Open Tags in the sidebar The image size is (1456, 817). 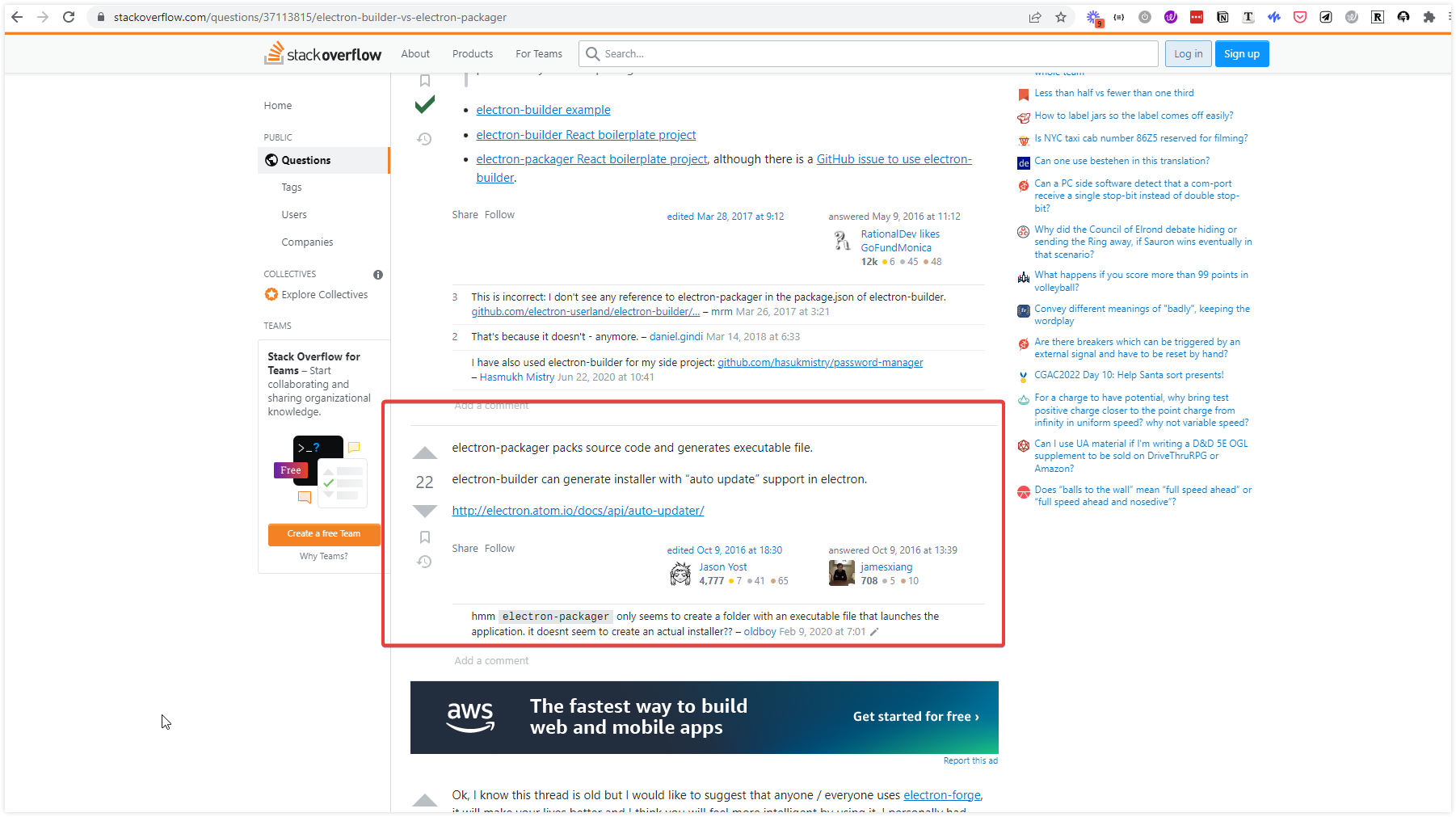(292, 187)
